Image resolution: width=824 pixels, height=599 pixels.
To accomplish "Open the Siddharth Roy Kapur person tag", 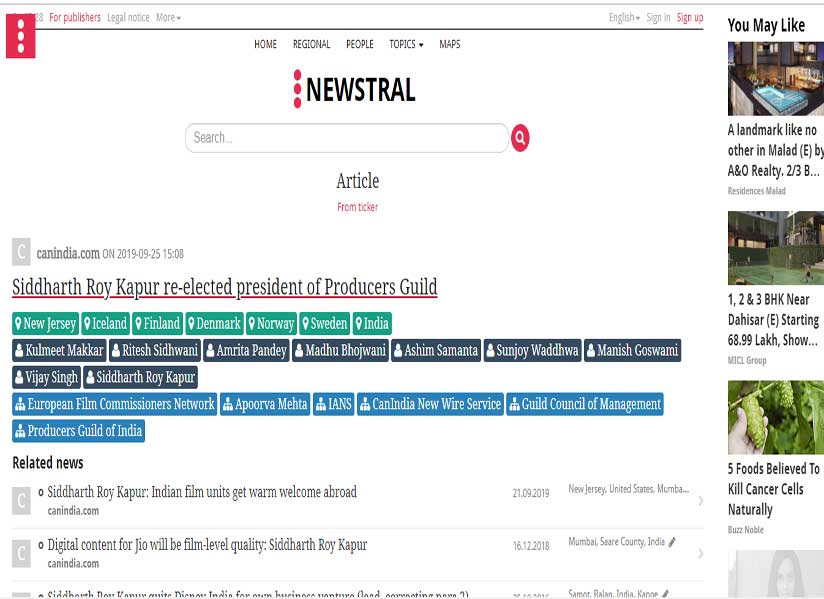I will pos(140,377).
